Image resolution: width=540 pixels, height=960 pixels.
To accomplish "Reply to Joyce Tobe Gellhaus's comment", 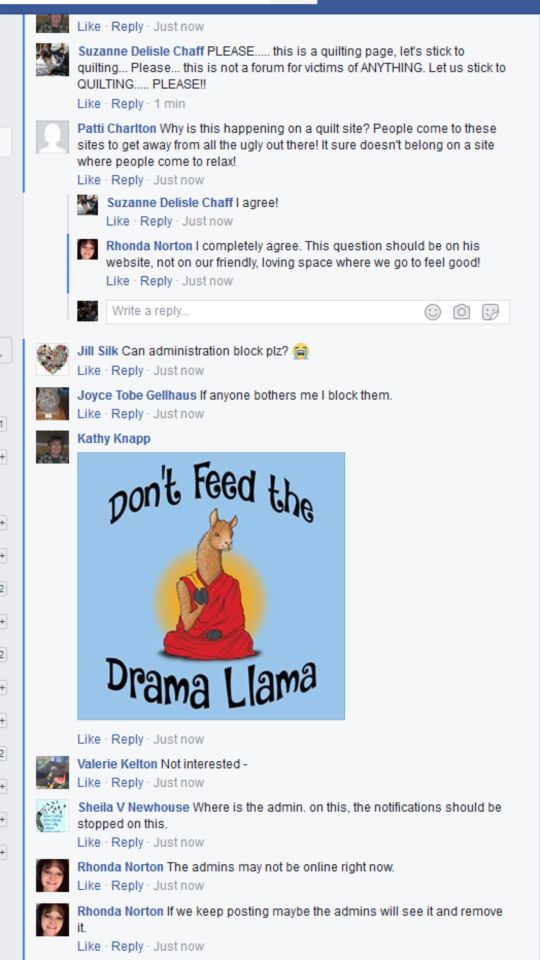I will tap(127, 414).
